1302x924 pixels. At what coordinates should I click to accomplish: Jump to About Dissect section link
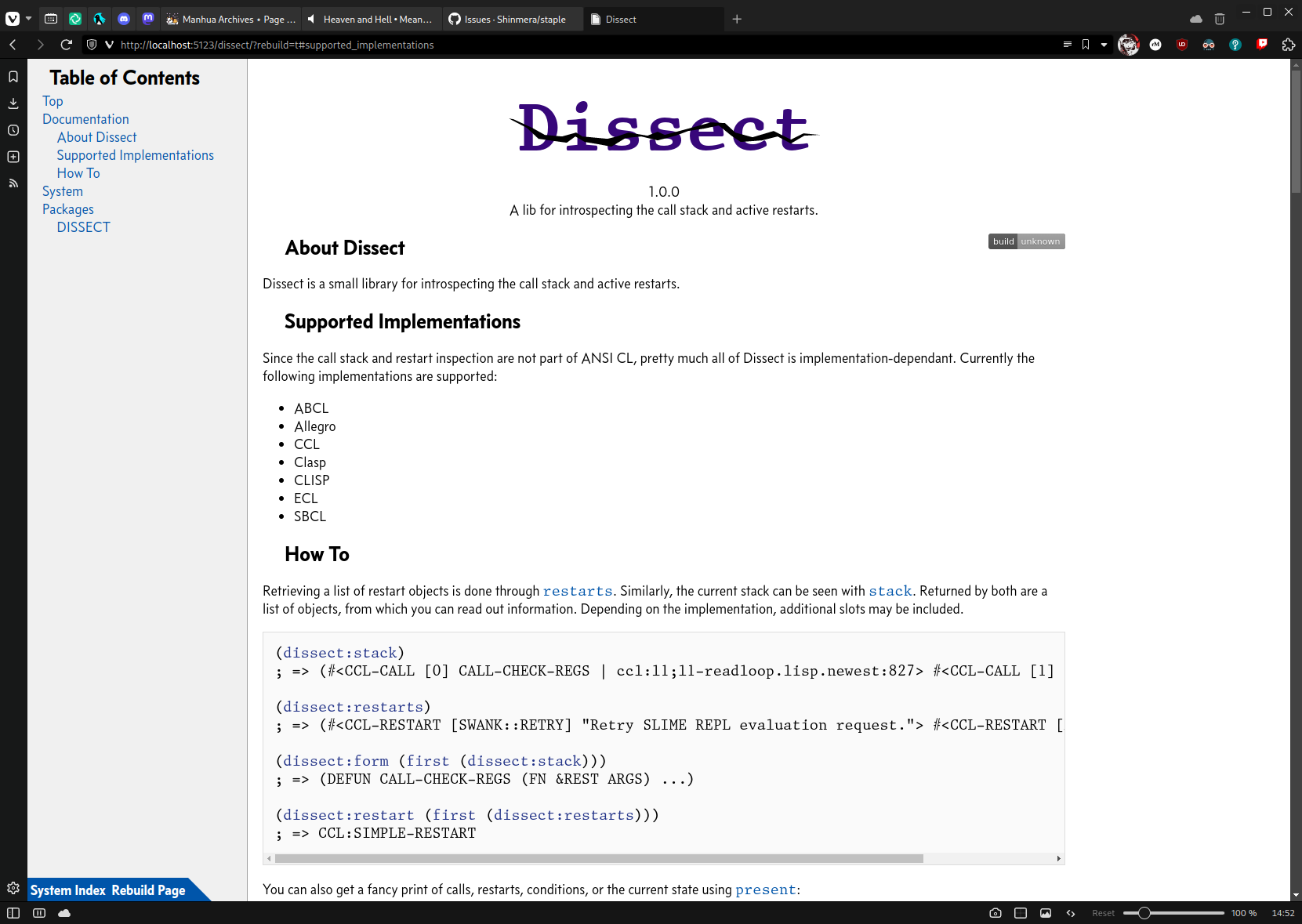point(96,137)
